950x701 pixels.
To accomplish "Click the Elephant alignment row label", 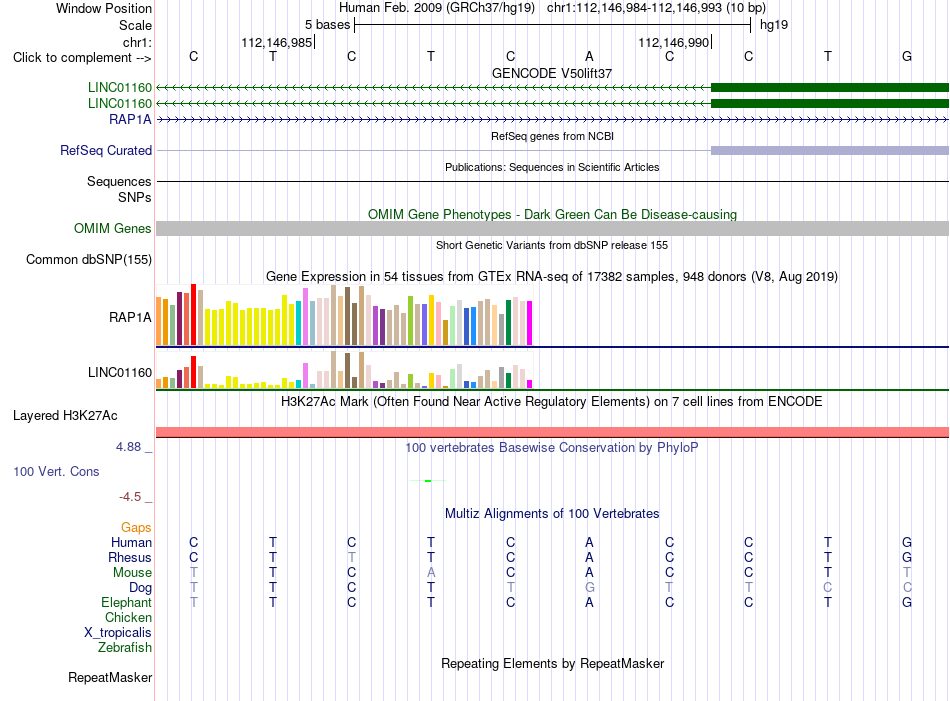I will tap(127, 602).
